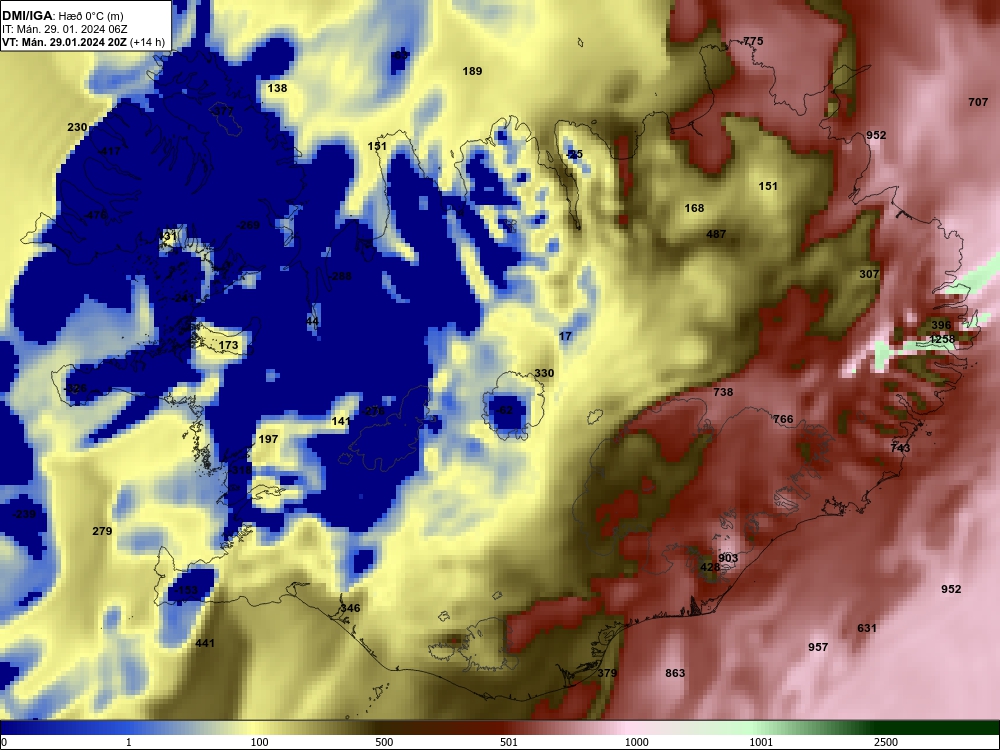The height and width of the screenshot is (750, 1000).
Task: Click the legend label 2500
Action: [x=886, y=742]
